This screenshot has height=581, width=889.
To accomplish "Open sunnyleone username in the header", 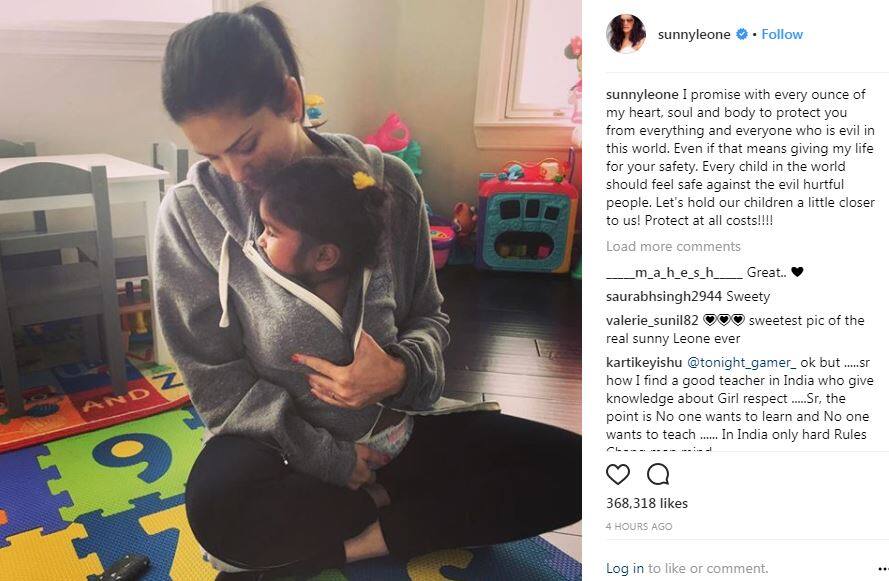I will click(x=694, y=35).
